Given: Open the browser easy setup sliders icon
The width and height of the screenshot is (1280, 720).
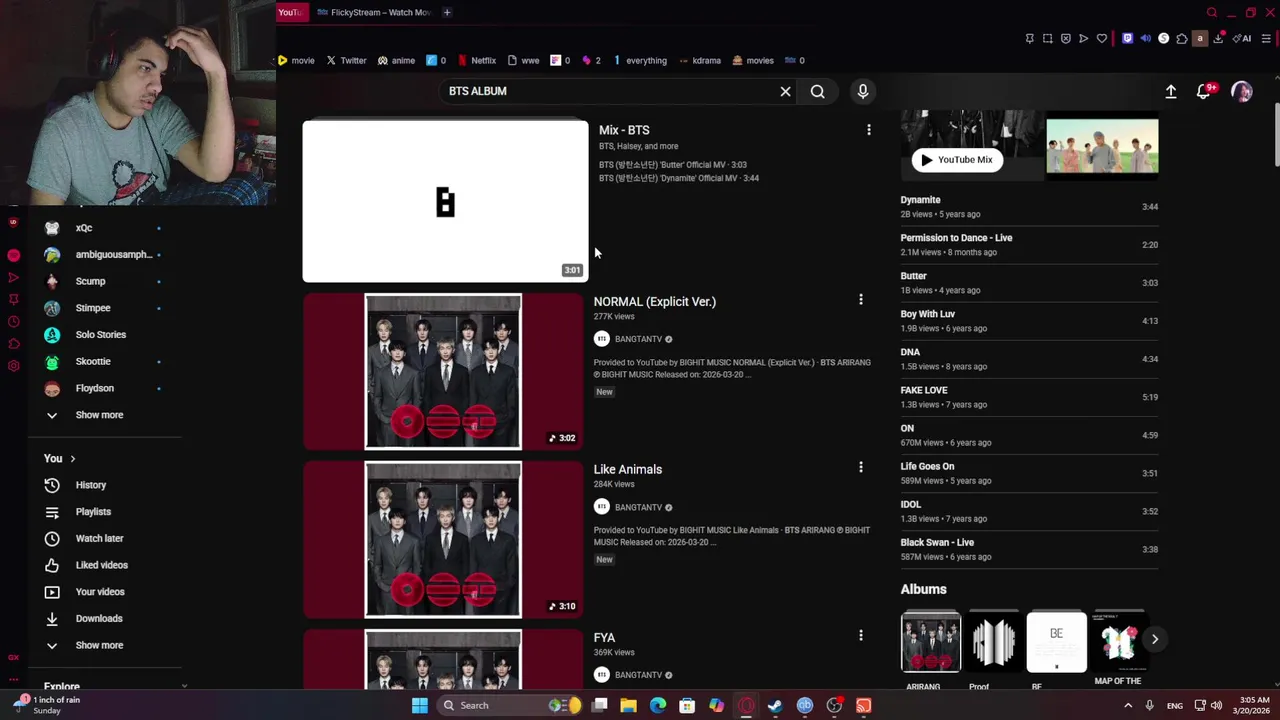Looking at the screenshot, I should pos(1266,39).
